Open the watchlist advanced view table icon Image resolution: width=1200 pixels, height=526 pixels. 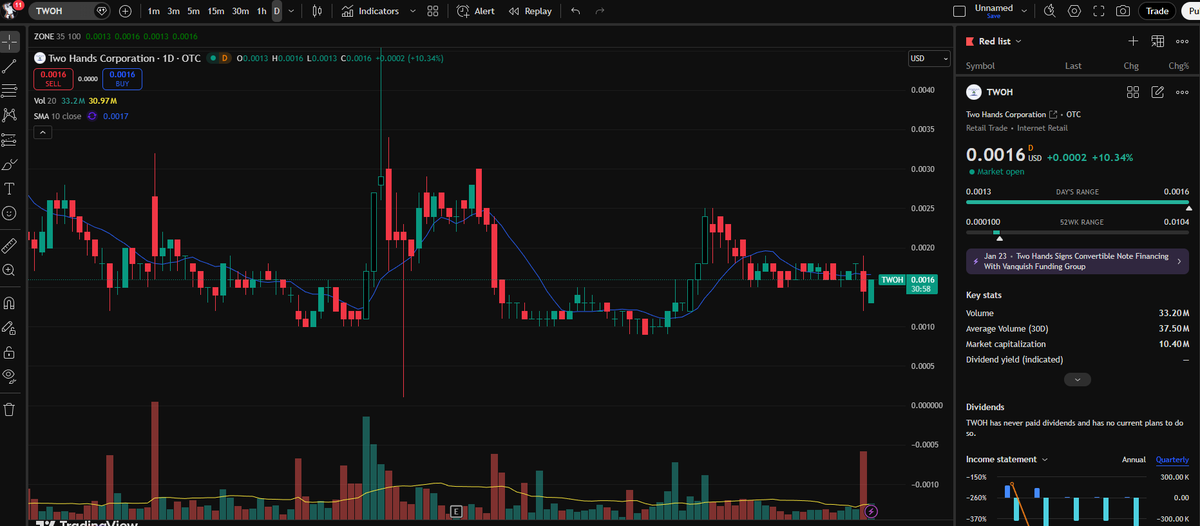1158,41
